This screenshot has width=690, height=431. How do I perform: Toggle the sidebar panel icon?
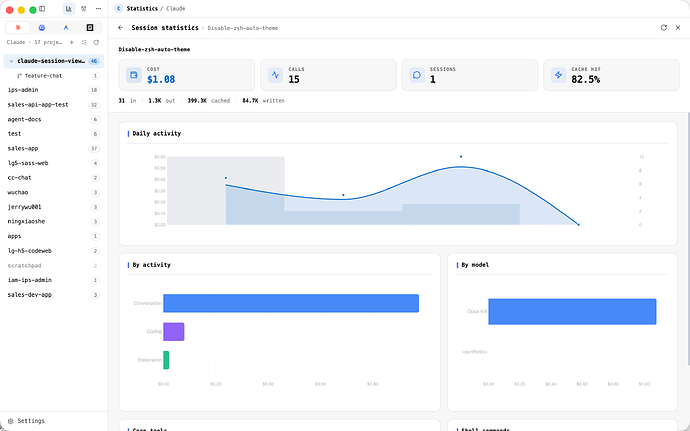(42, 9)
